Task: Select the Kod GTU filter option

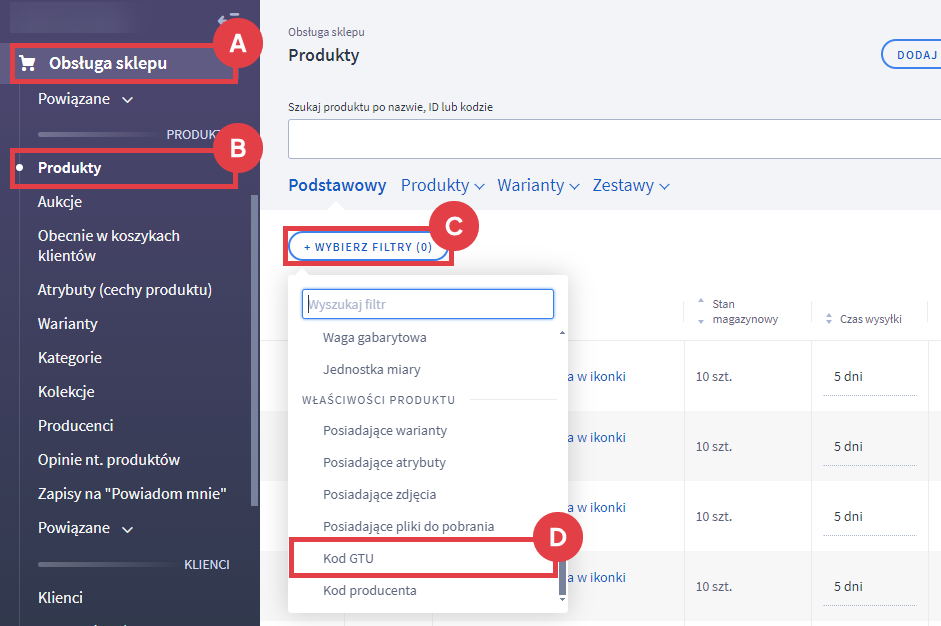Action: click(x=348, y=558)
